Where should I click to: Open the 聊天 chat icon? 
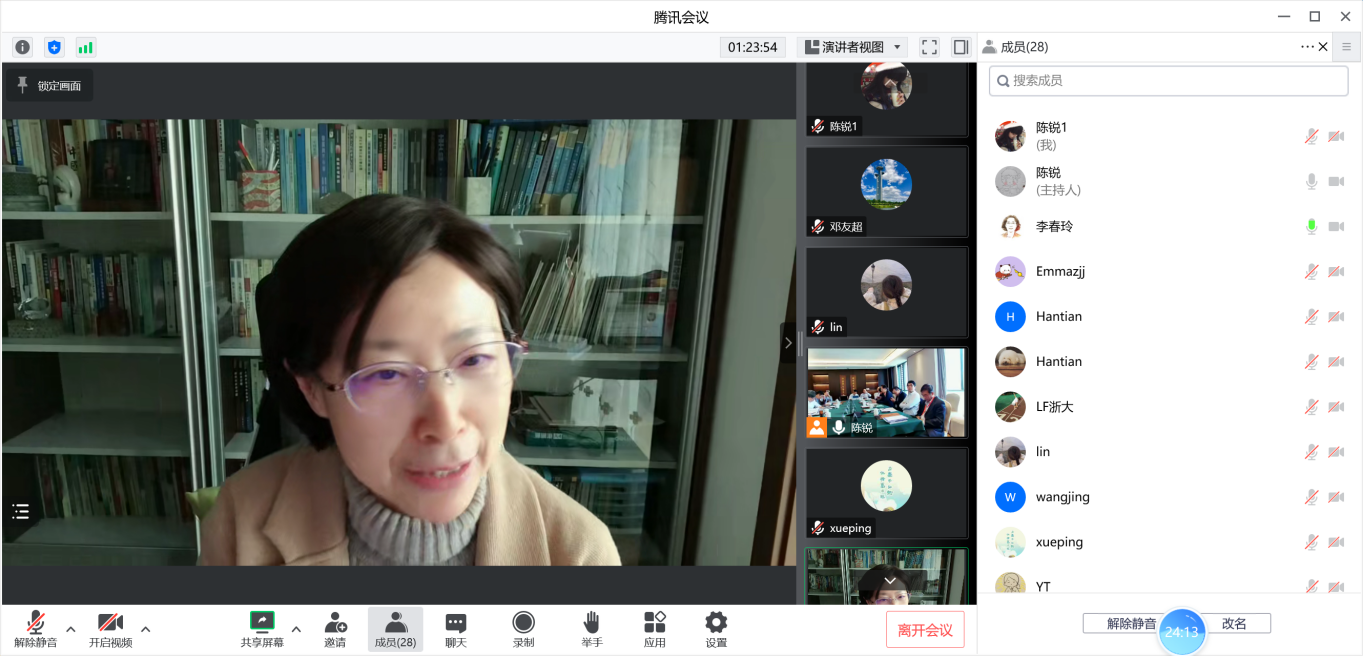point(456,630)
